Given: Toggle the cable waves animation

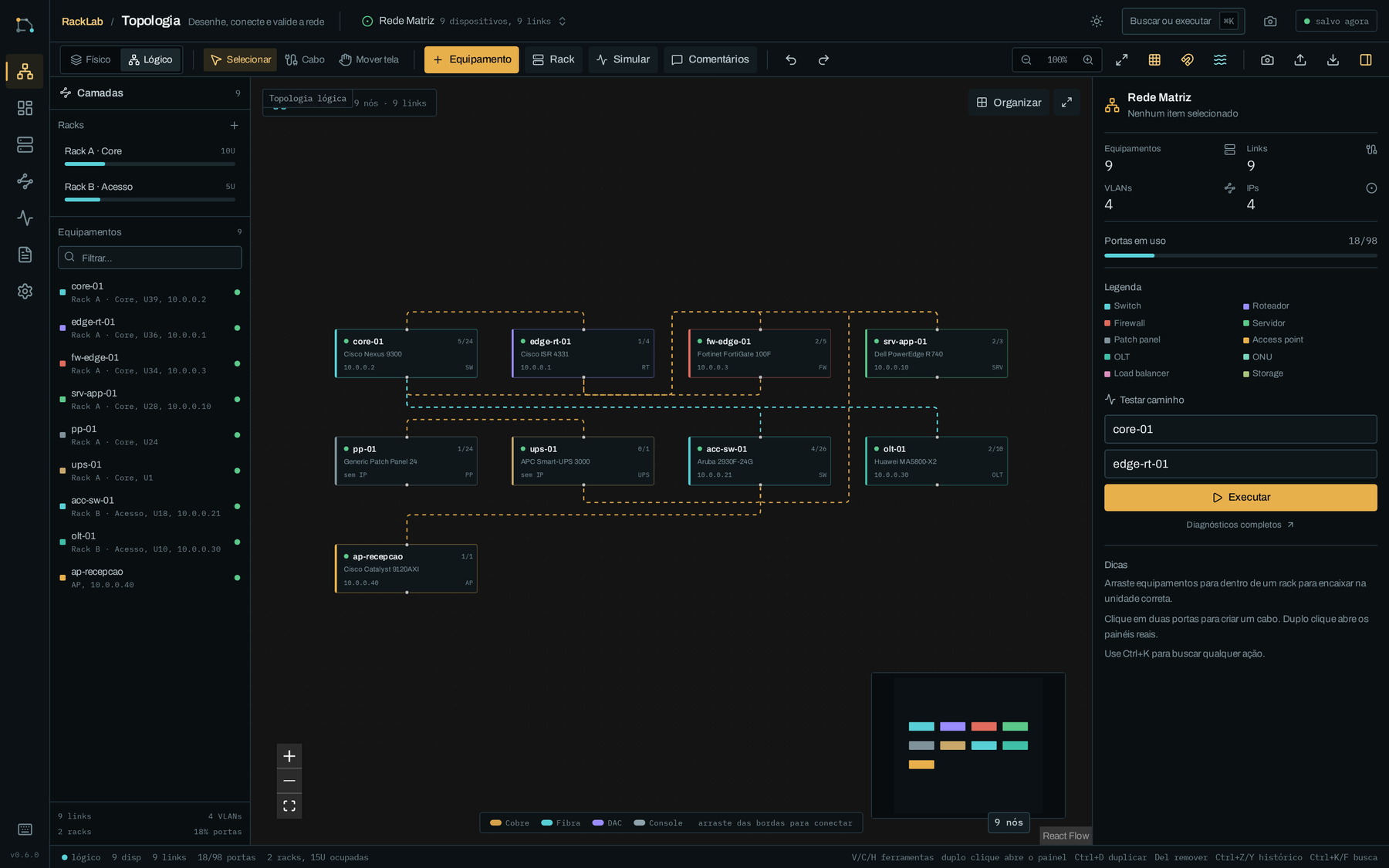Looking at the screenshot, I should point(1220,59).
